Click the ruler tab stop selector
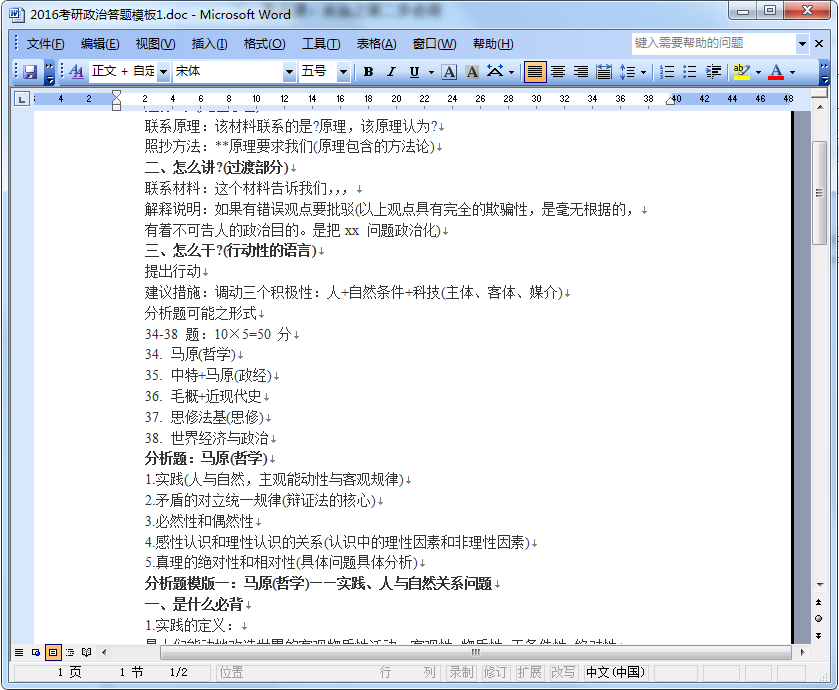The image size is (839, 690). pos(21,99)
